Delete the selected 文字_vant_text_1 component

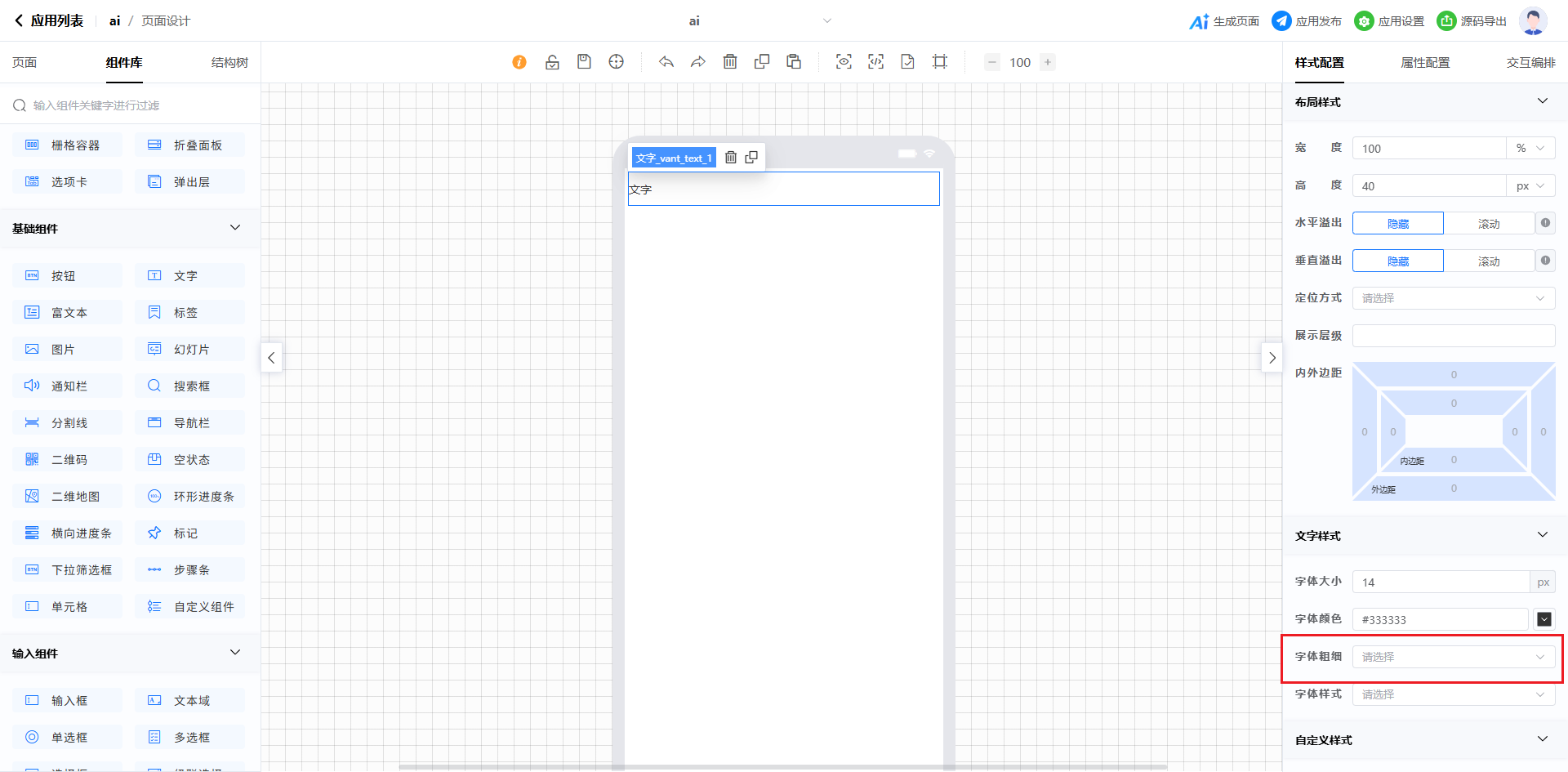(731, 158)
